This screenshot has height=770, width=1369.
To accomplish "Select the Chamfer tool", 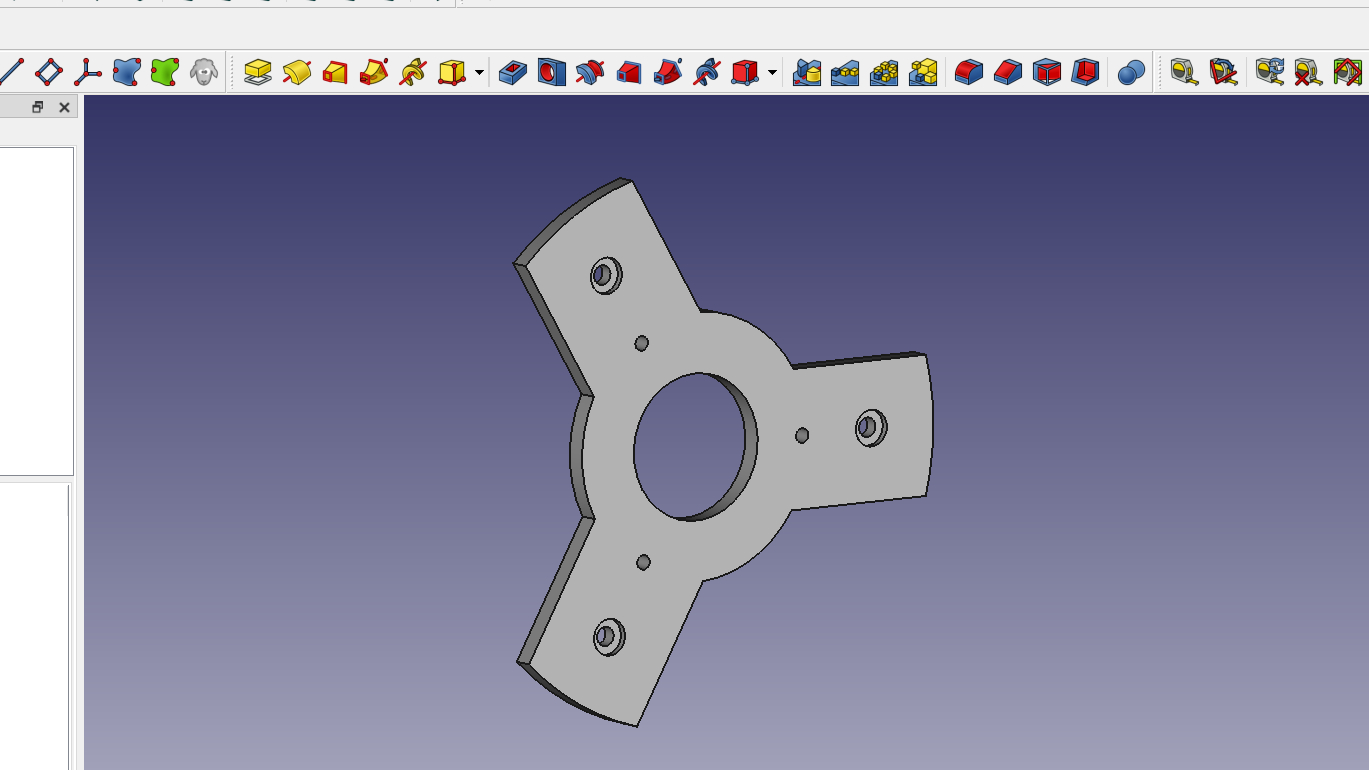I will pyautogui.click(x=1008, y=72).
